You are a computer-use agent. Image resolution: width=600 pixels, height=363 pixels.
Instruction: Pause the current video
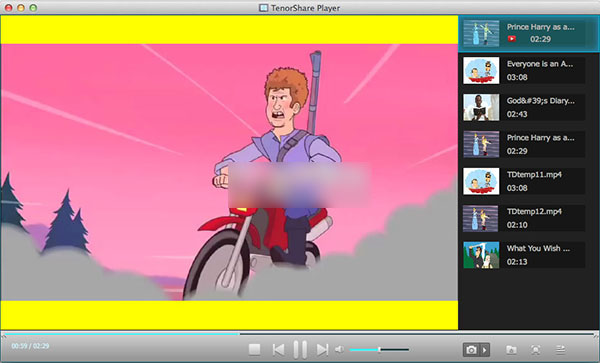click(x=300, y=350)
